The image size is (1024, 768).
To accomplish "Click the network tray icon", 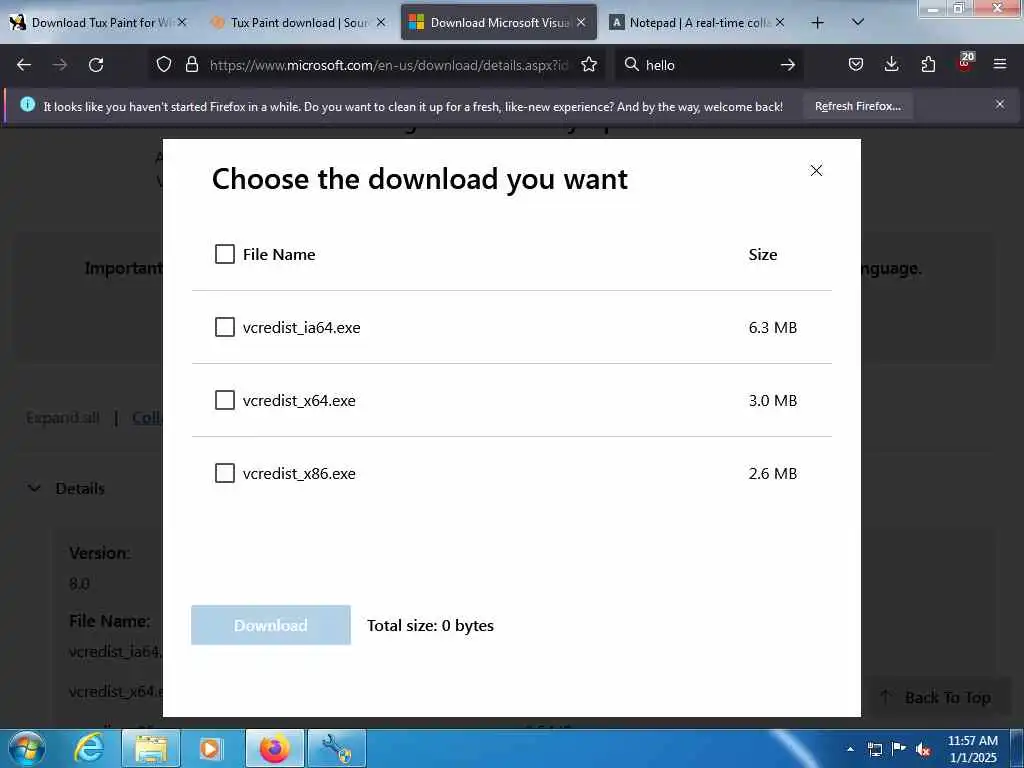I will [x=874, y=749].
